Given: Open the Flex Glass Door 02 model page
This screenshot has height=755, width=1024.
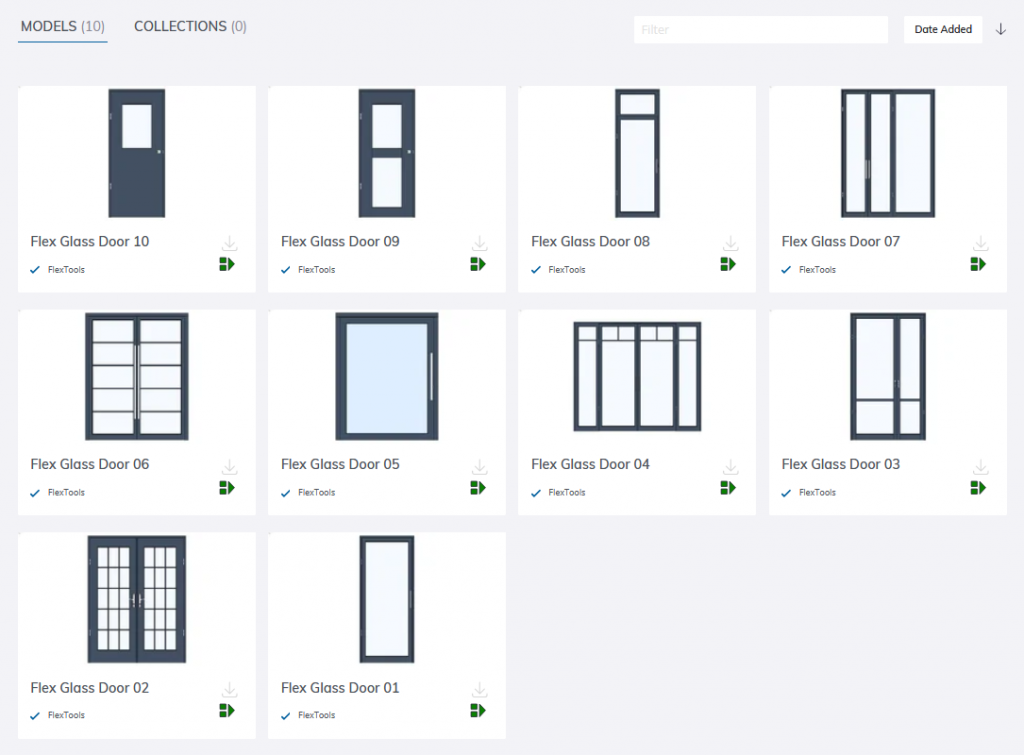Looking at the screenshot, I should click(x=90, y=687).
